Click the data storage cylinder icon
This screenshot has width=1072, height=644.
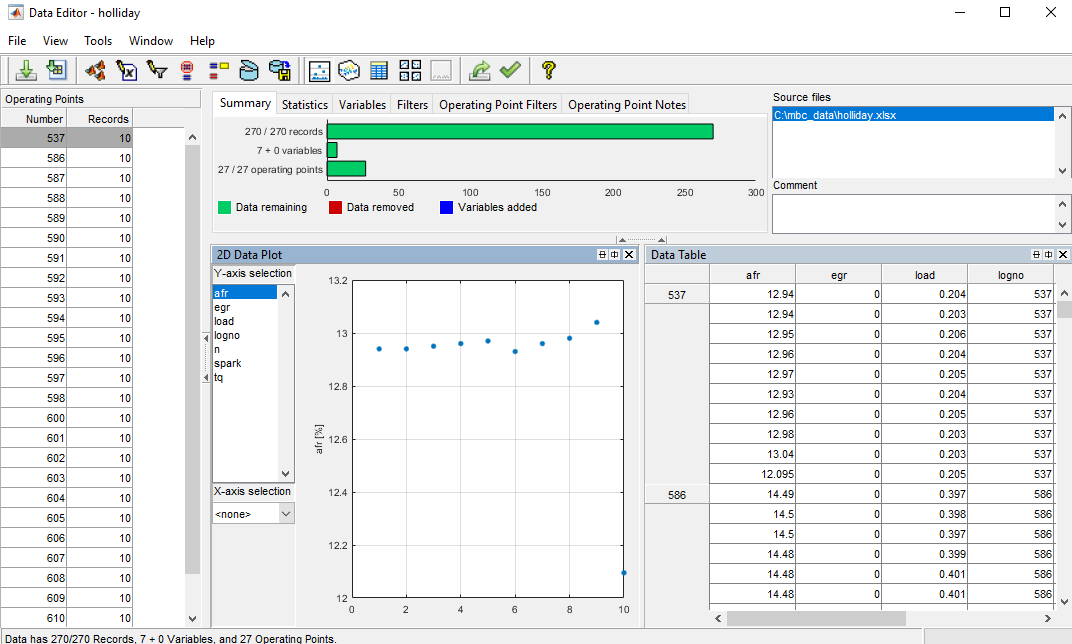tap(249, 70)
